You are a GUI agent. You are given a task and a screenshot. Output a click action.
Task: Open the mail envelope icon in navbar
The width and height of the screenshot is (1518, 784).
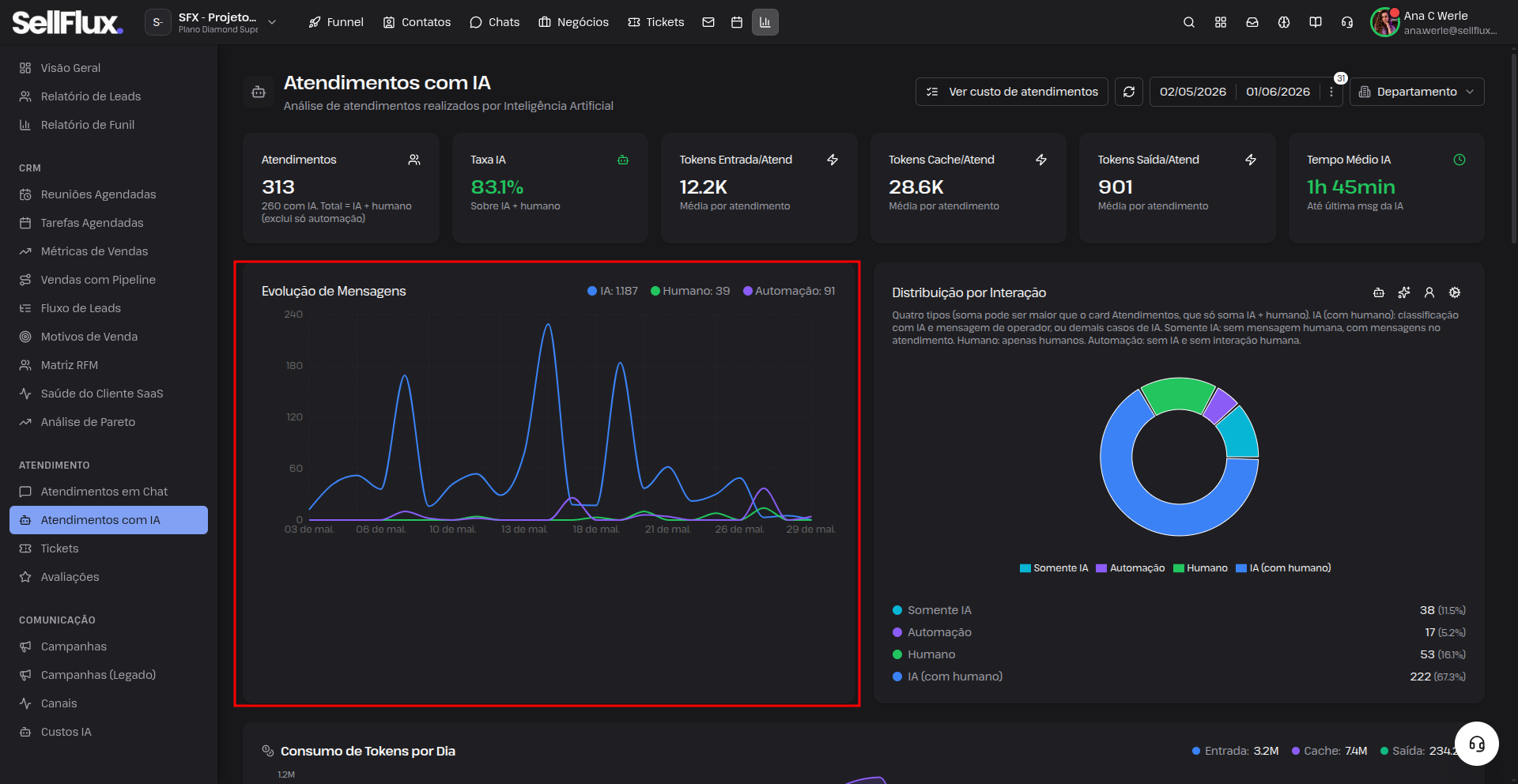coord(708,22)
